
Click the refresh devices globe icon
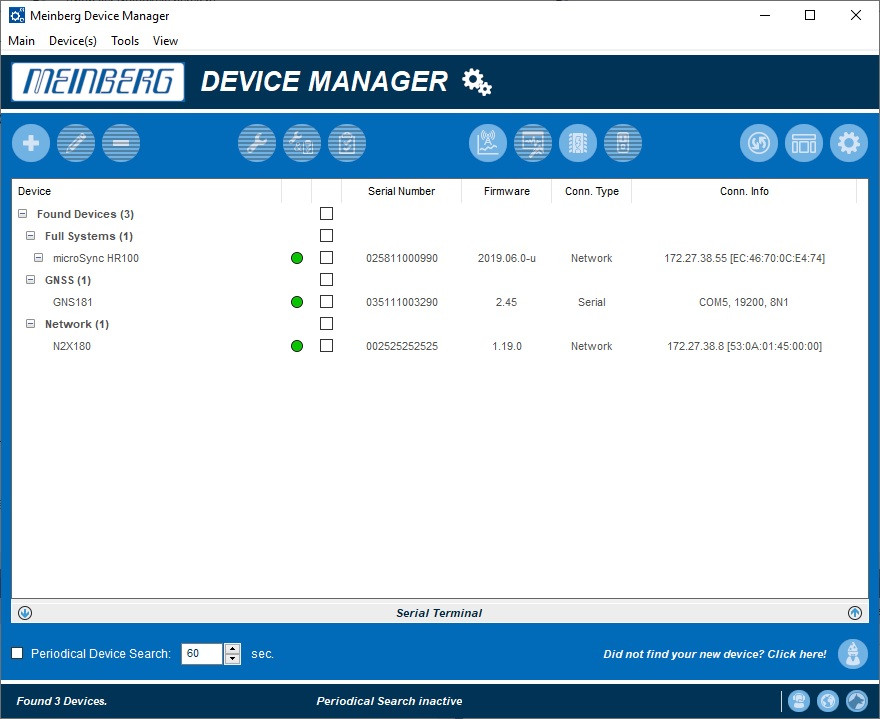(759, 144)
